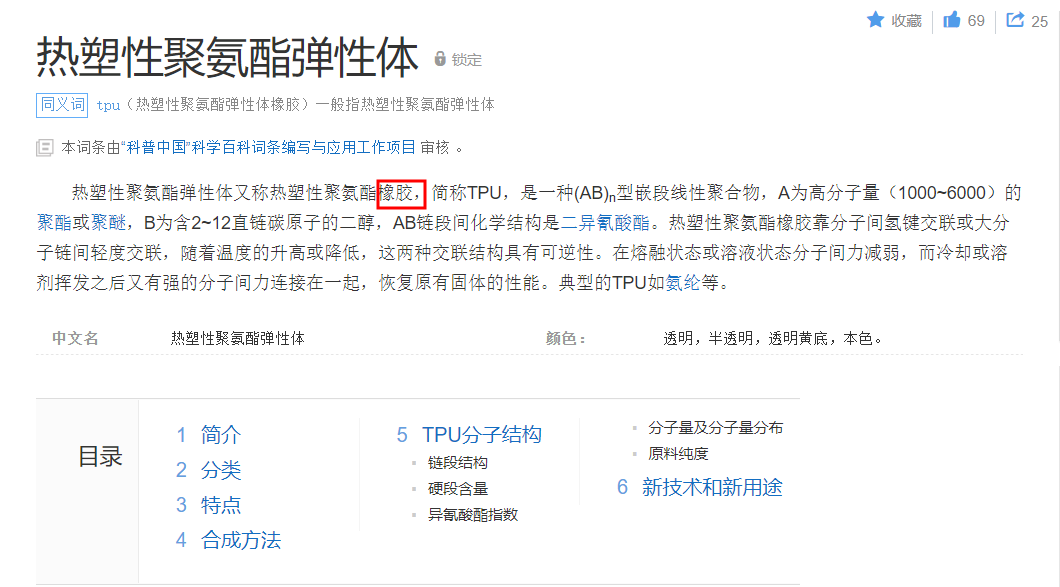Go to section 4 合成方法
Image resolution: width=1060 pixels, height=587 pixels.
[240, 540]
